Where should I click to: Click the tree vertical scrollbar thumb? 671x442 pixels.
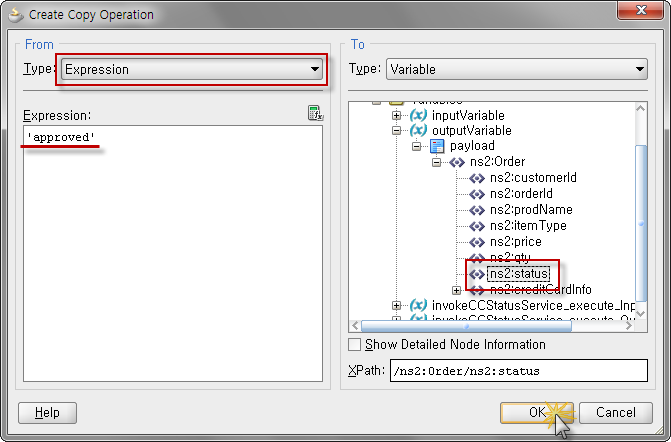tap(641, 223)
